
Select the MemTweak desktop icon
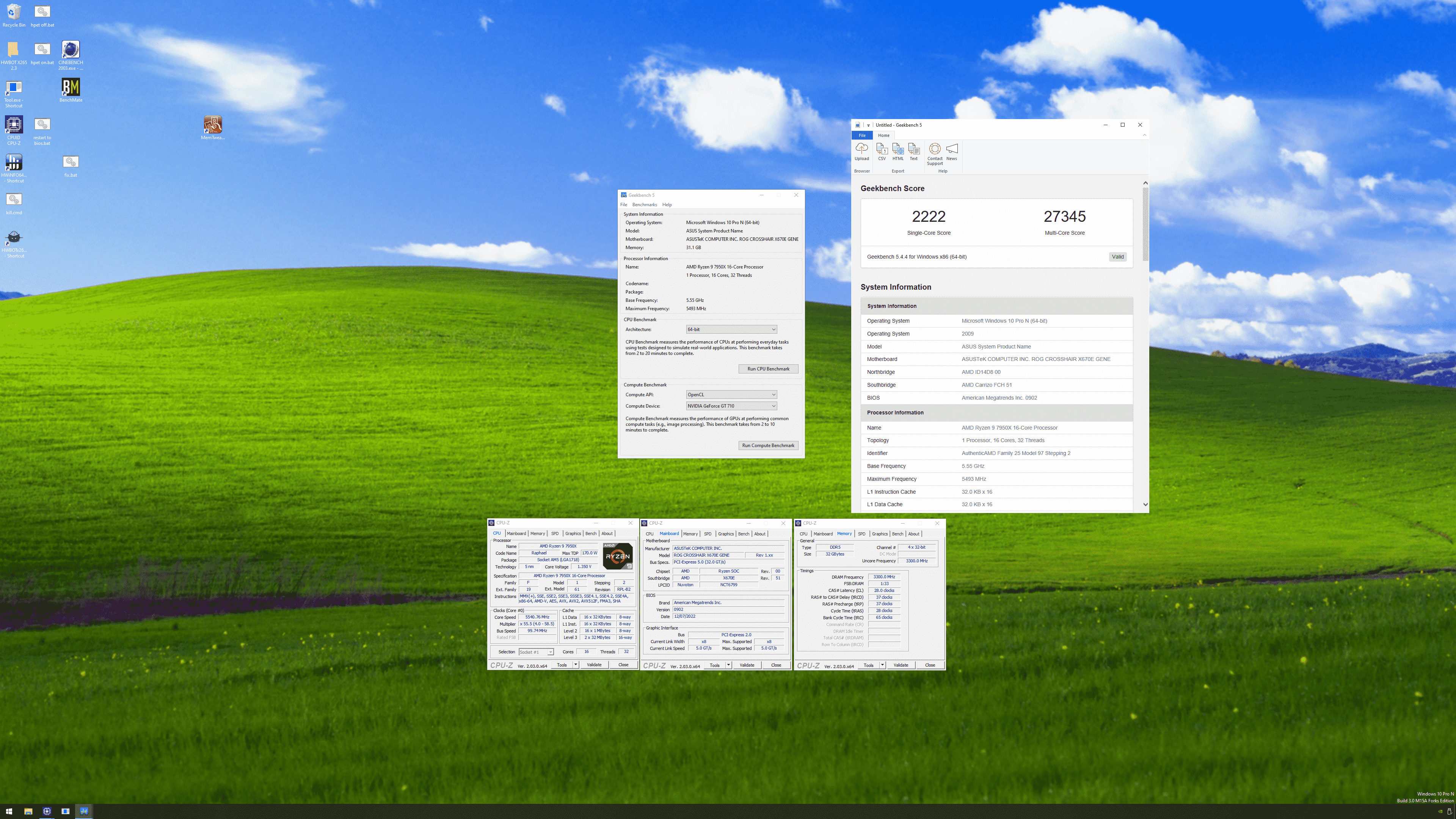point(212,128)
